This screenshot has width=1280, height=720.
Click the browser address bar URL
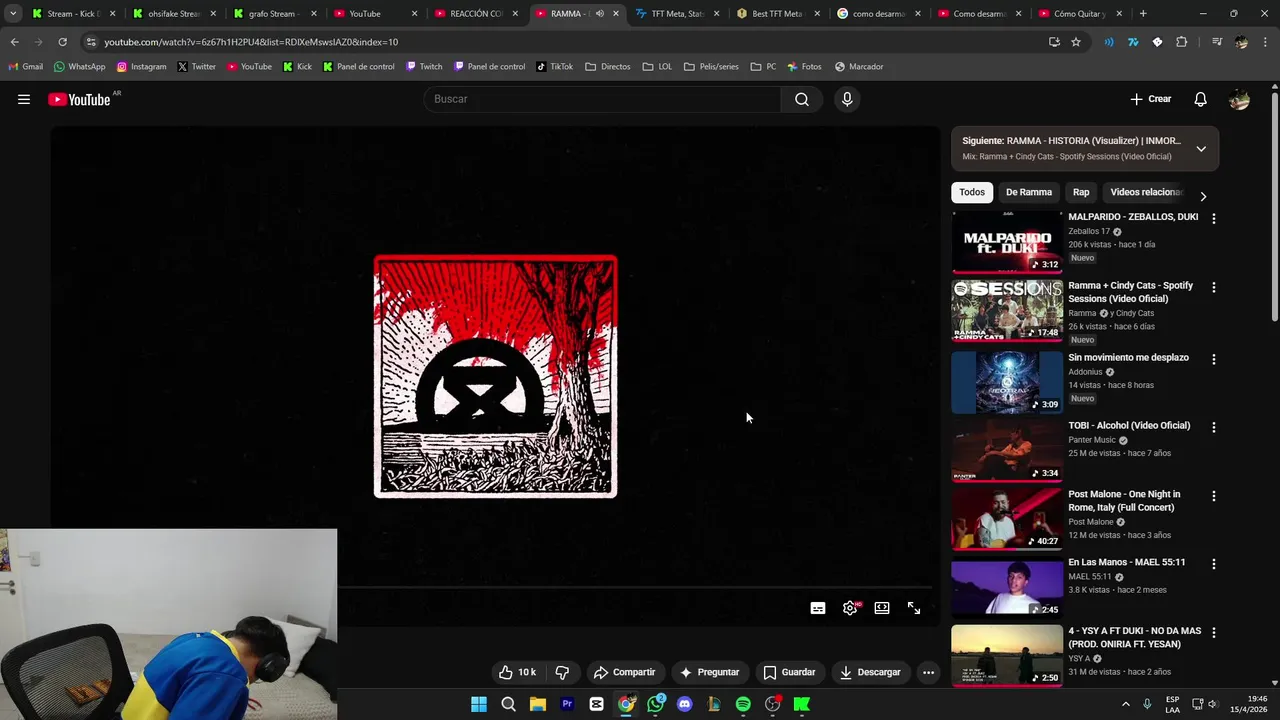pyautogui.click(x=251, y=42)
